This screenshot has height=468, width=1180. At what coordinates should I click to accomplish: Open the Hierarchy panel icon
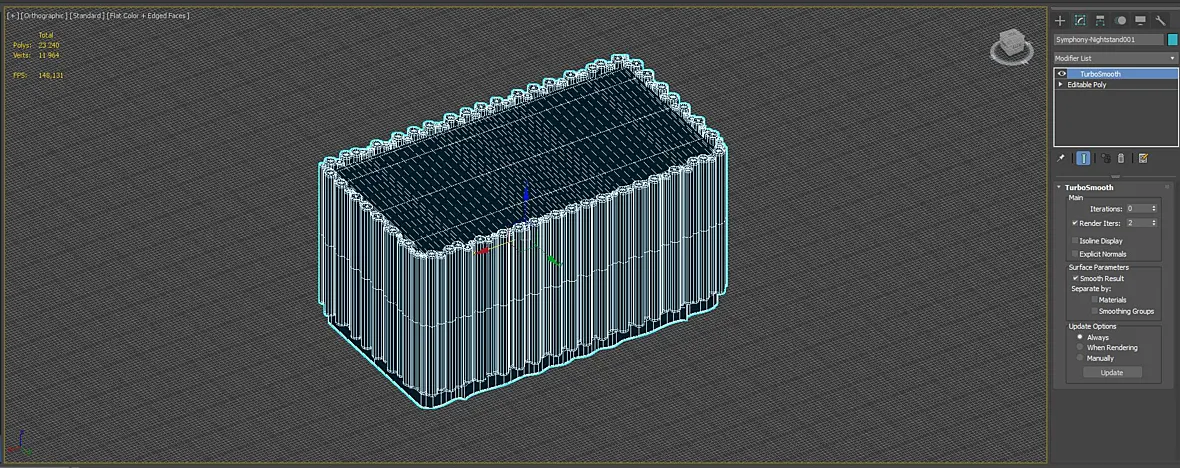[1100, 21]
